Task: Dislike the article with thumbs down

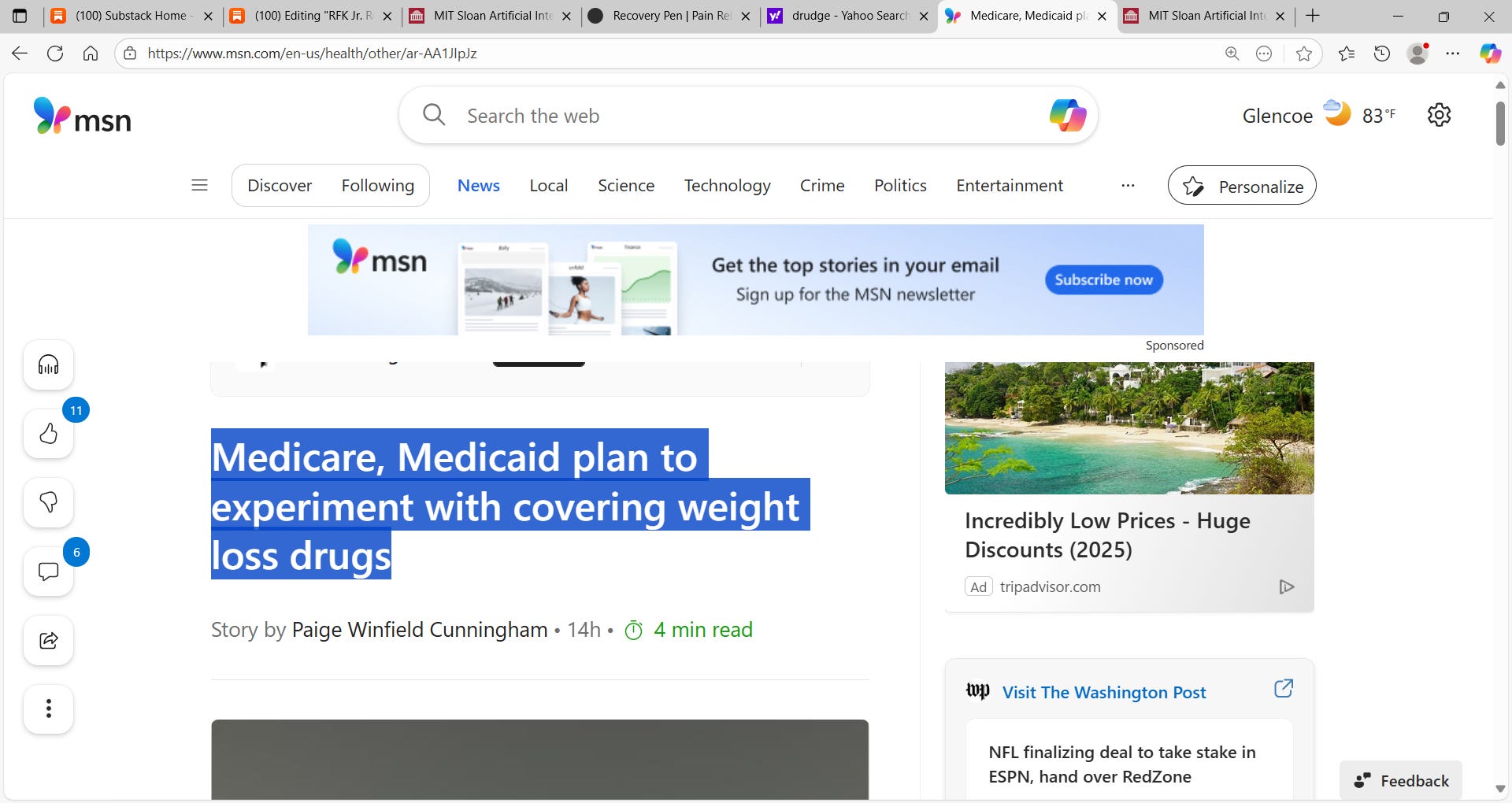Action: coord(48,502)
